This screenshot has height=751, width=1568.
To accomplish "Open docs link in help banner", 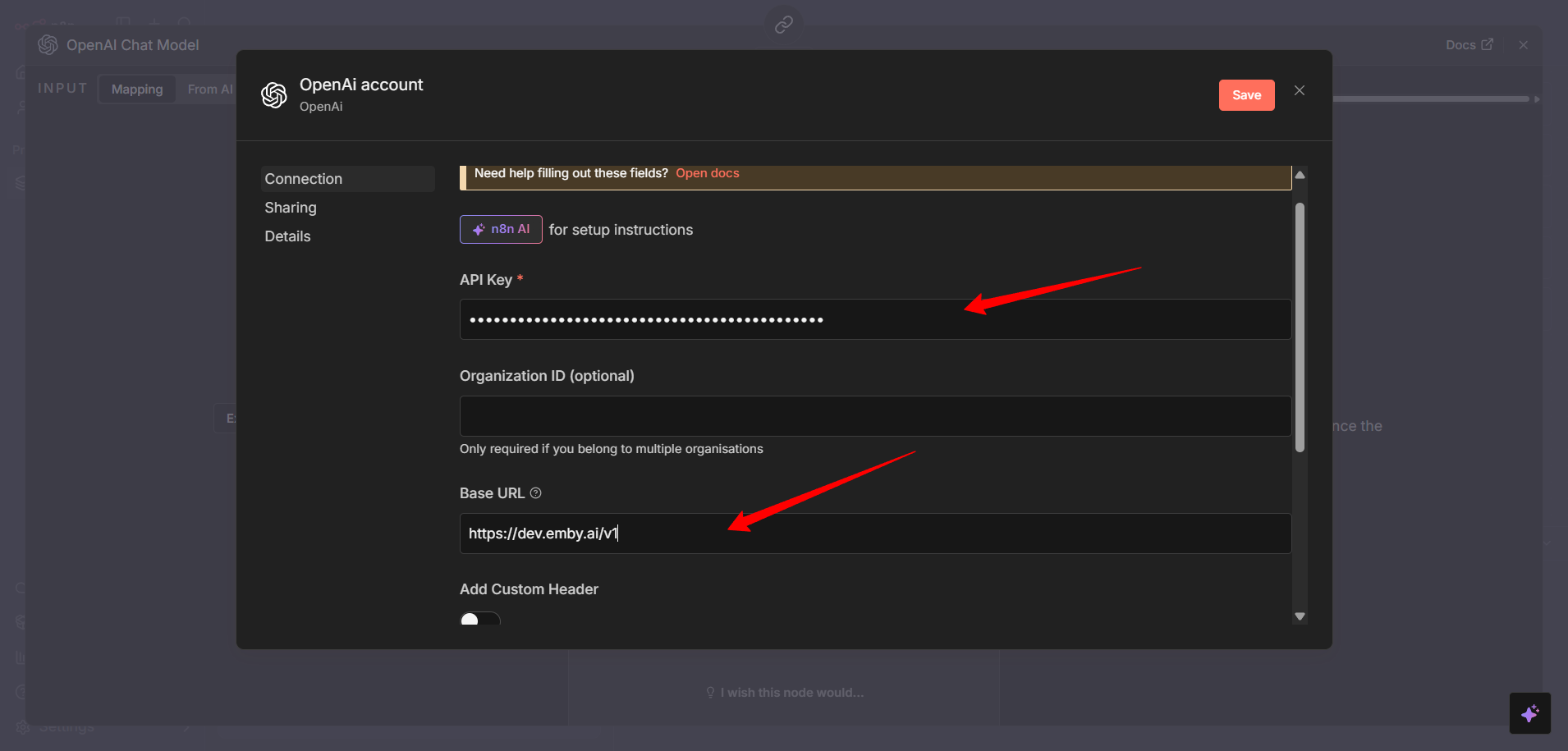I will point(707,173).
